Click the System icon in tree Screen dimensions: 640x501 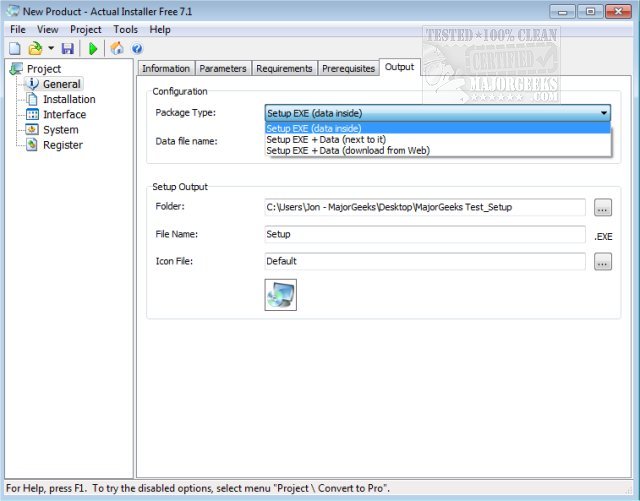pos(32,130)
